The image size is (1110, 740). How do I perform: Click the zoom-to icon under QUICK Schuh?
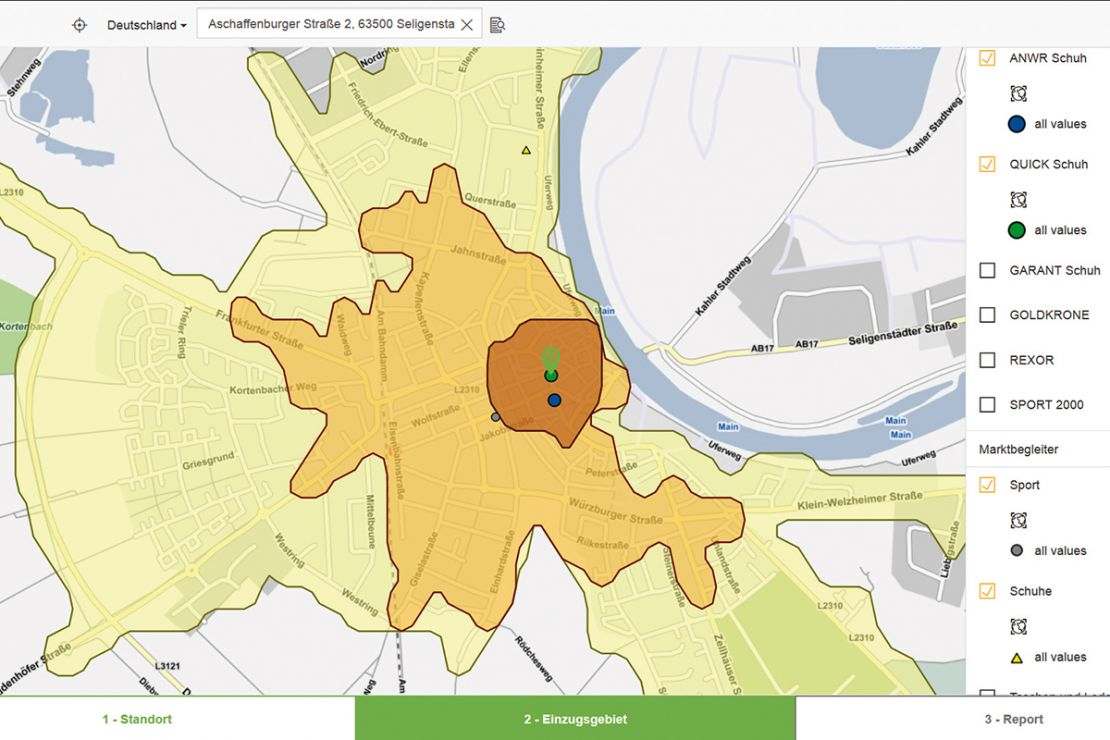pos(1018,199)
